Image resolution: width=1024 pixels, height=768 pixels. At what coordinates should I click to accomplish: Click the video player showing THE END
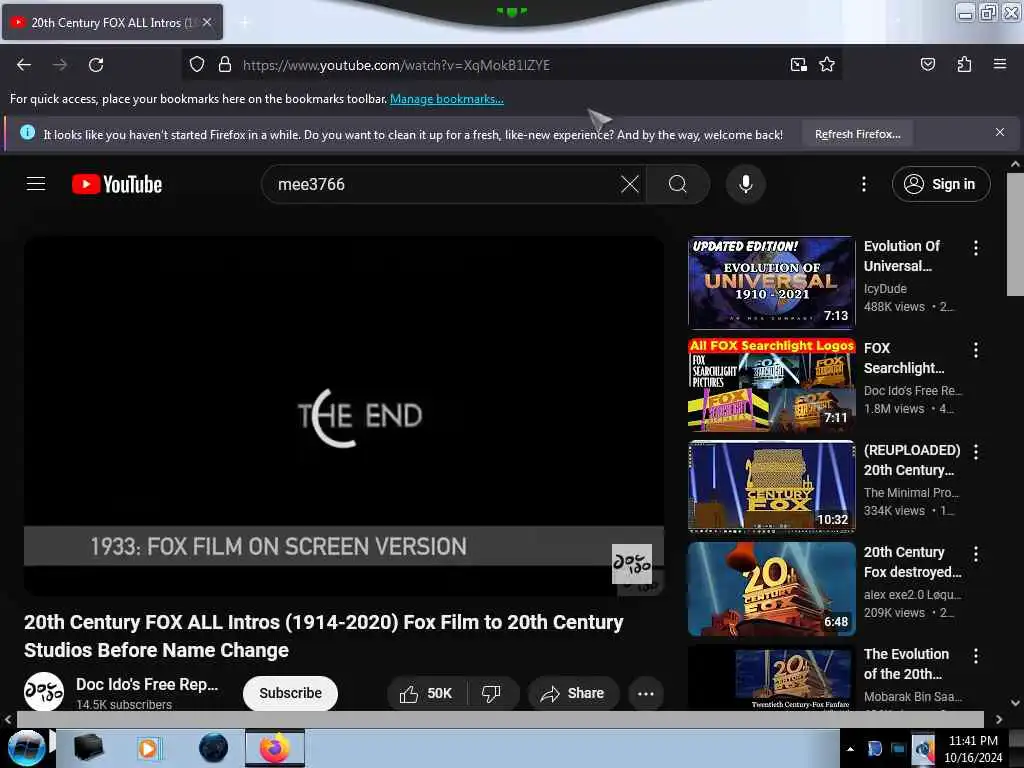pos(344,416)
